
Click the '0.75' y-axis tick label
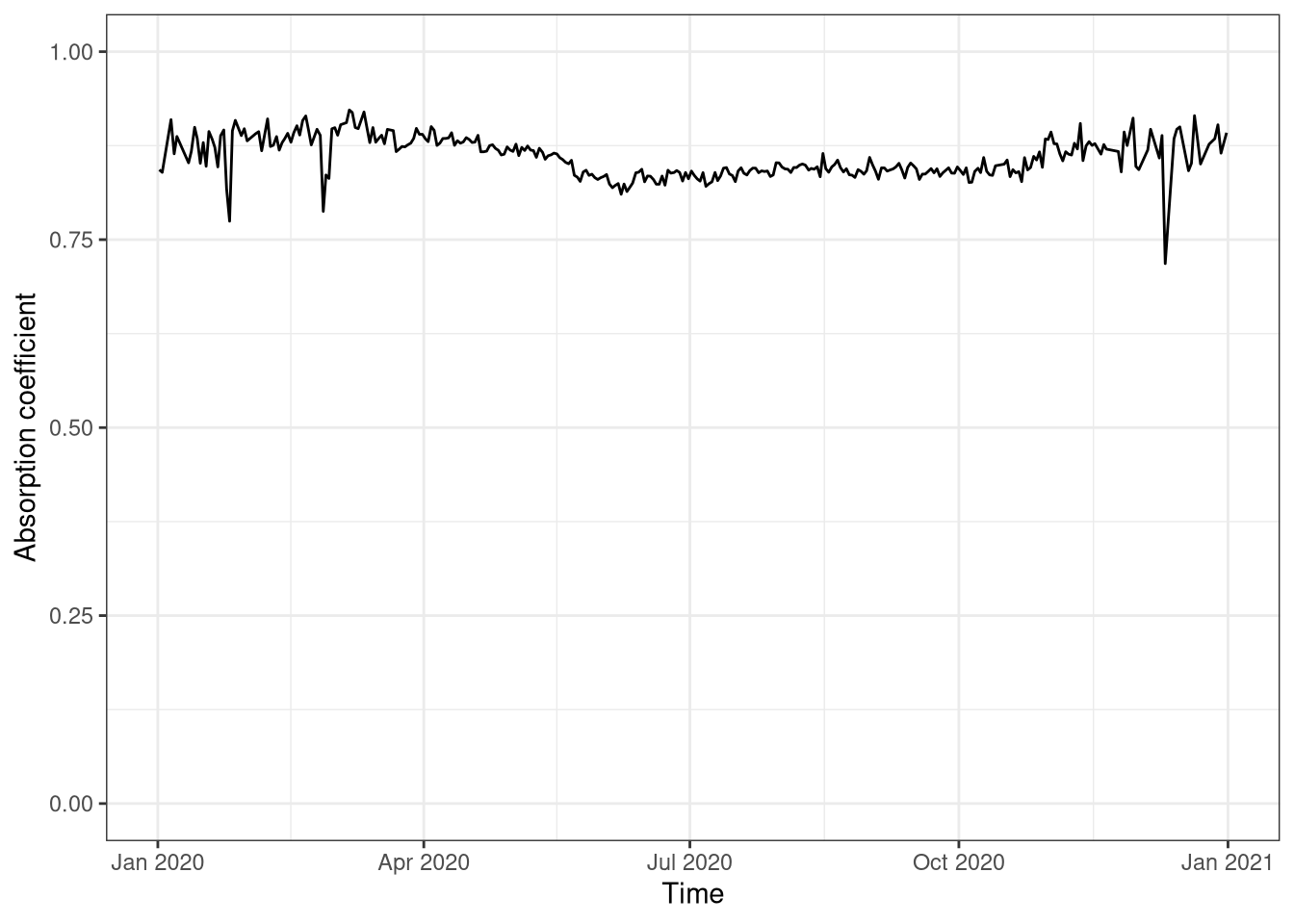click(x=72, y=240)
